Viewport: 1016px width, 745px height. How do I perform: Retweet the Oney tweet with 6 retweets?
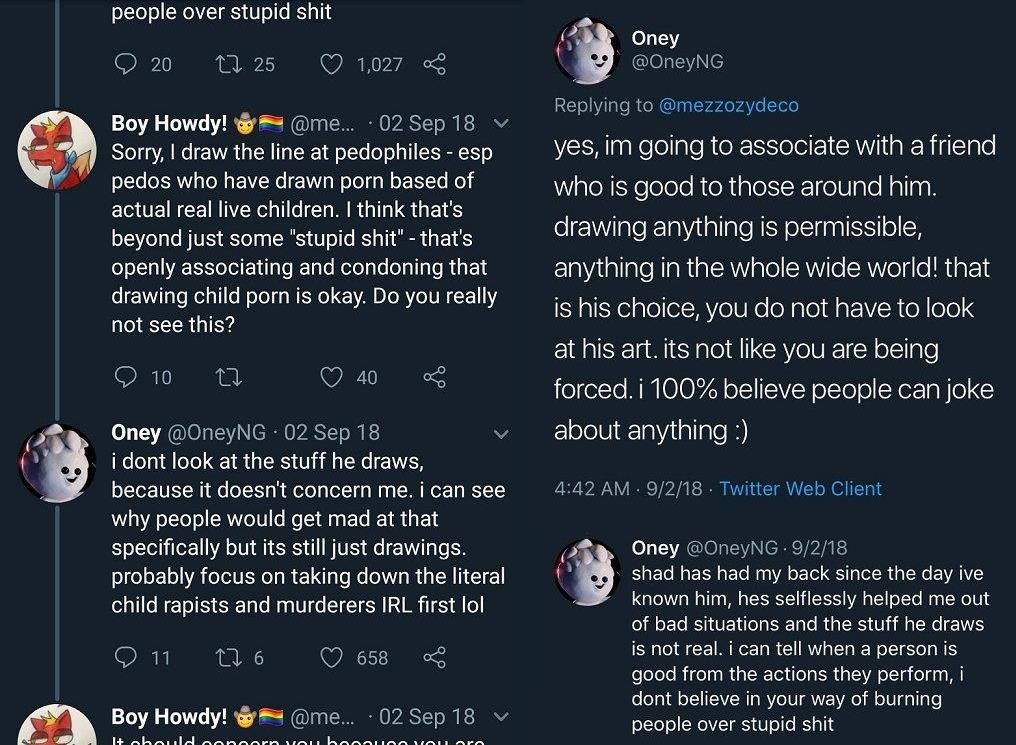(227, 657)
